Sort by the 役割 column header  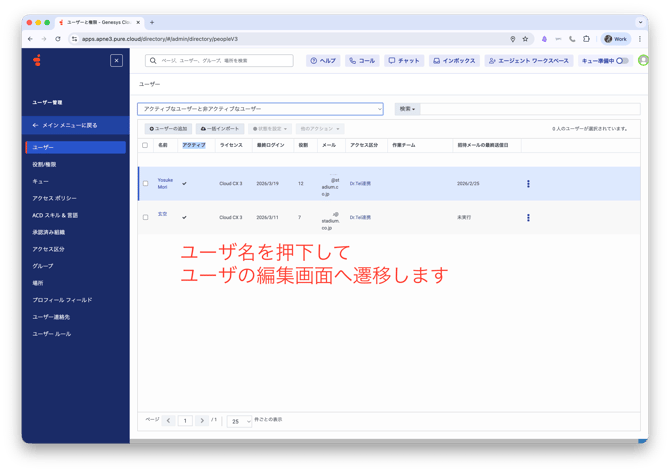(303, 145)
